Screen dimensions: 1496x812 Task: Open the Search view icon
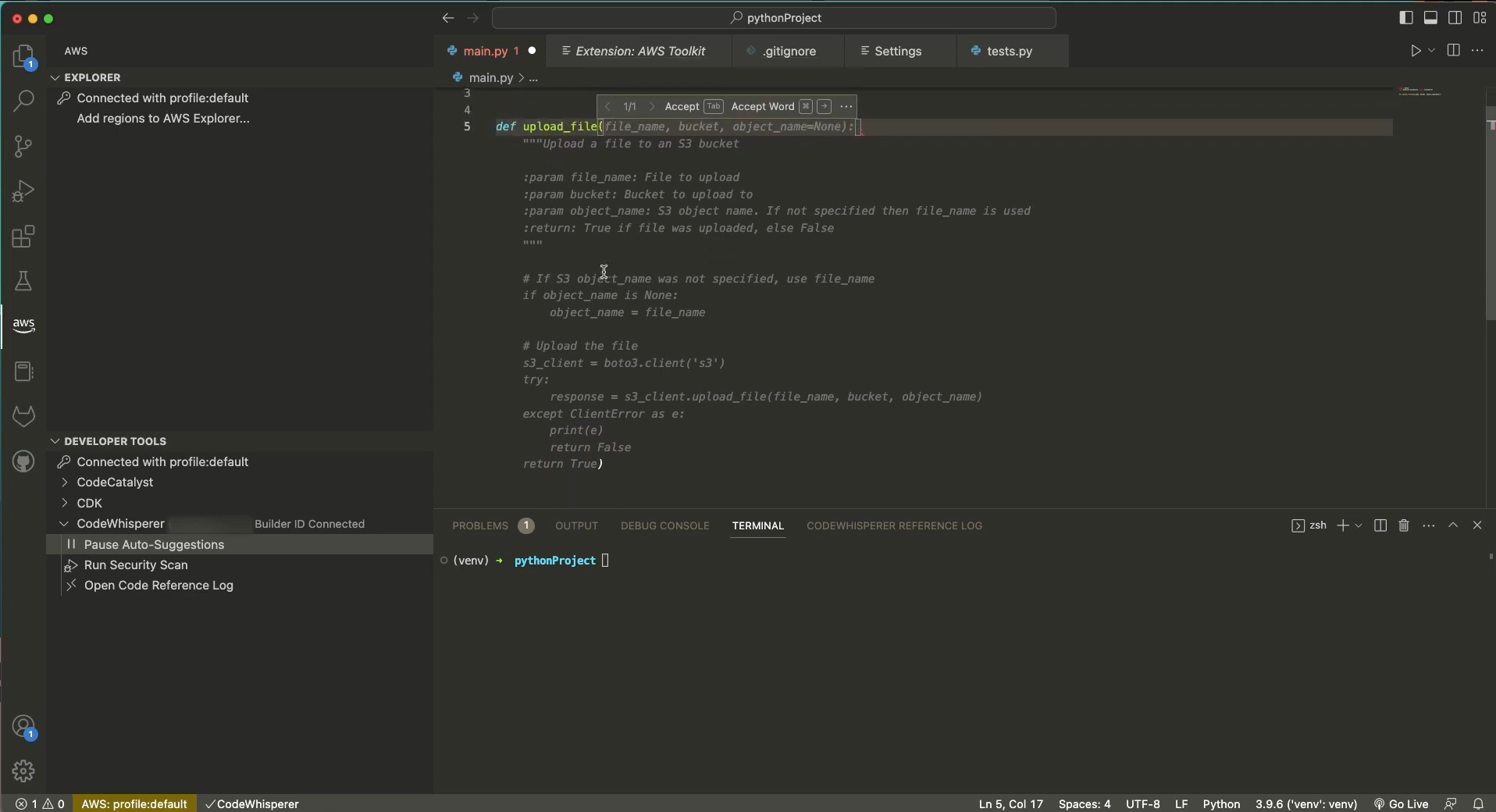tap(24, 101)
